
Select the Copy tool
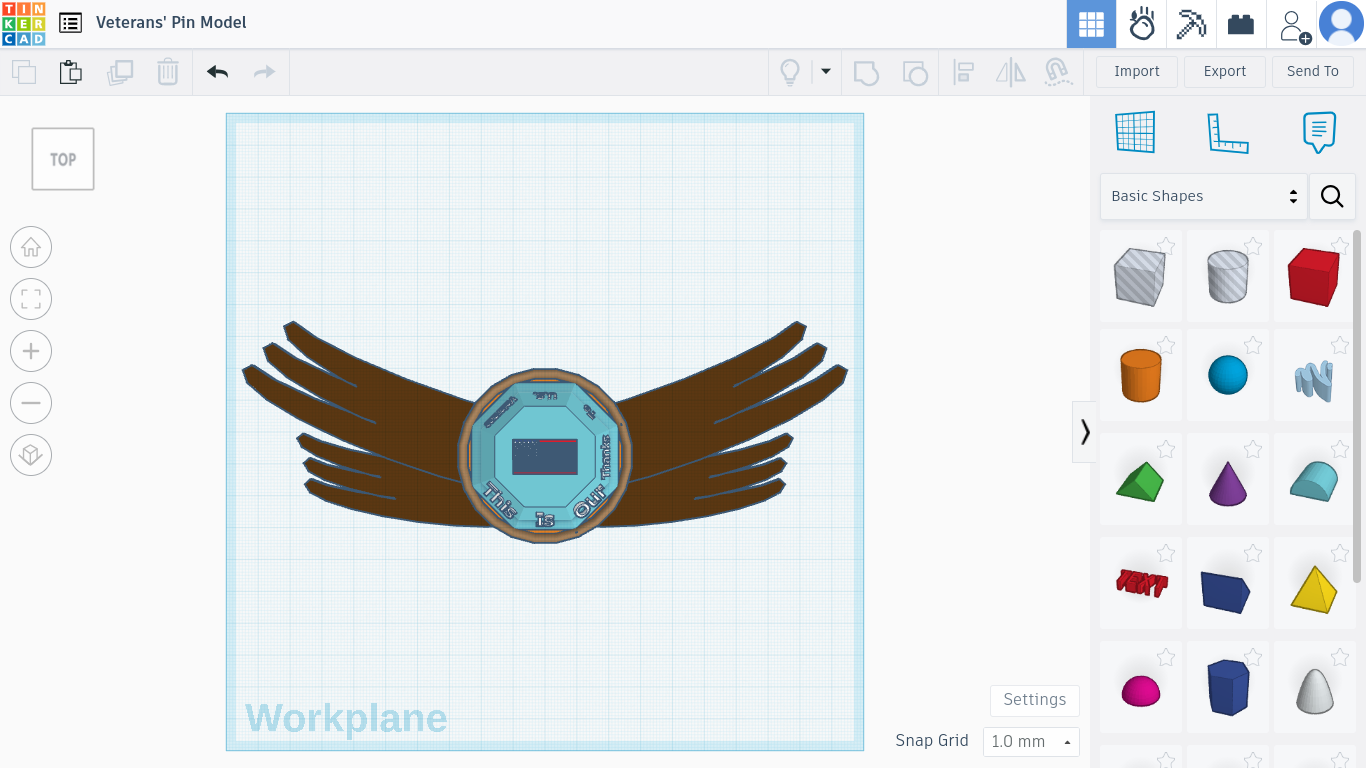[23, 72]
